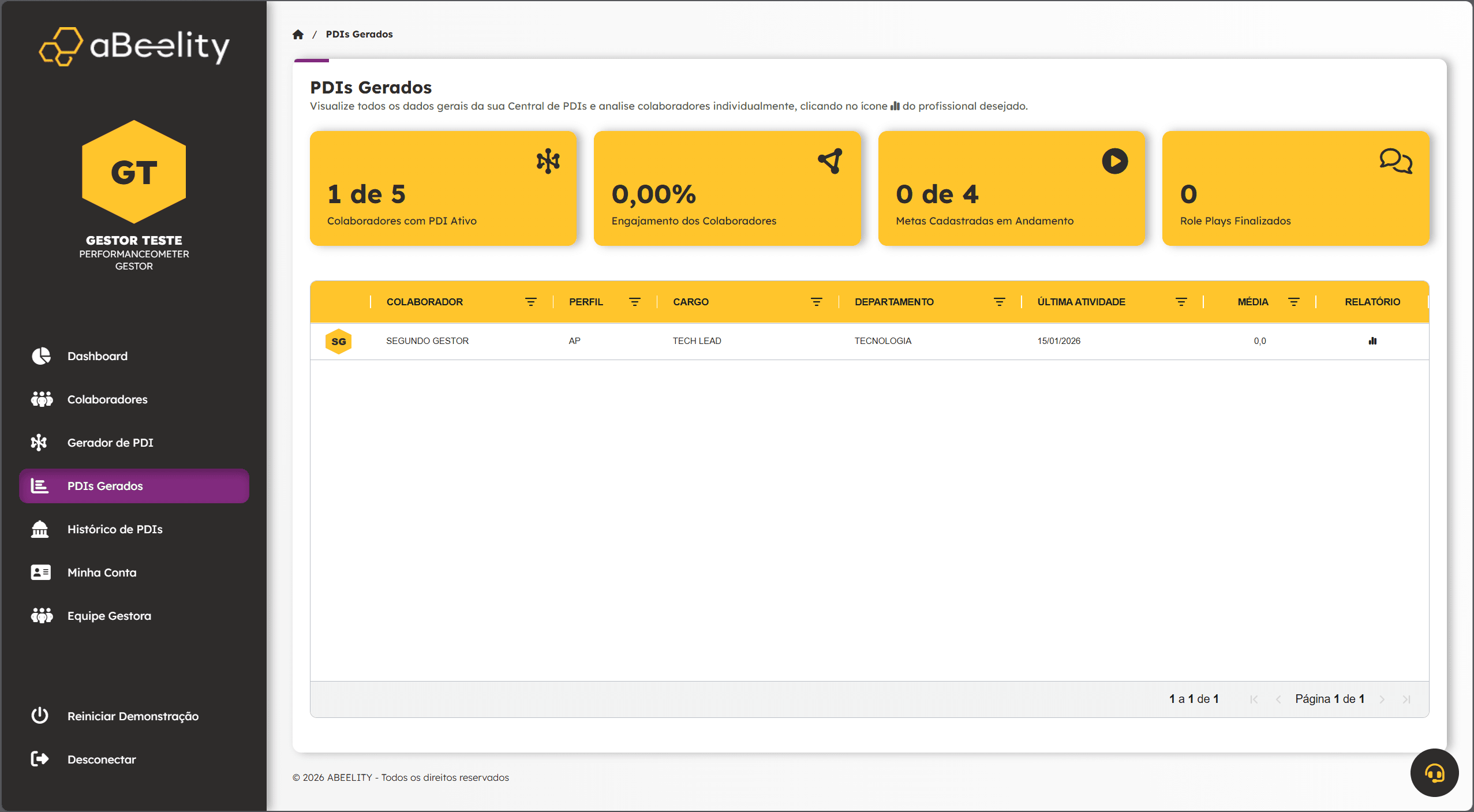1474x812 pixels.
Task: Click Desconectar to log out
Action: pos(102,759)
